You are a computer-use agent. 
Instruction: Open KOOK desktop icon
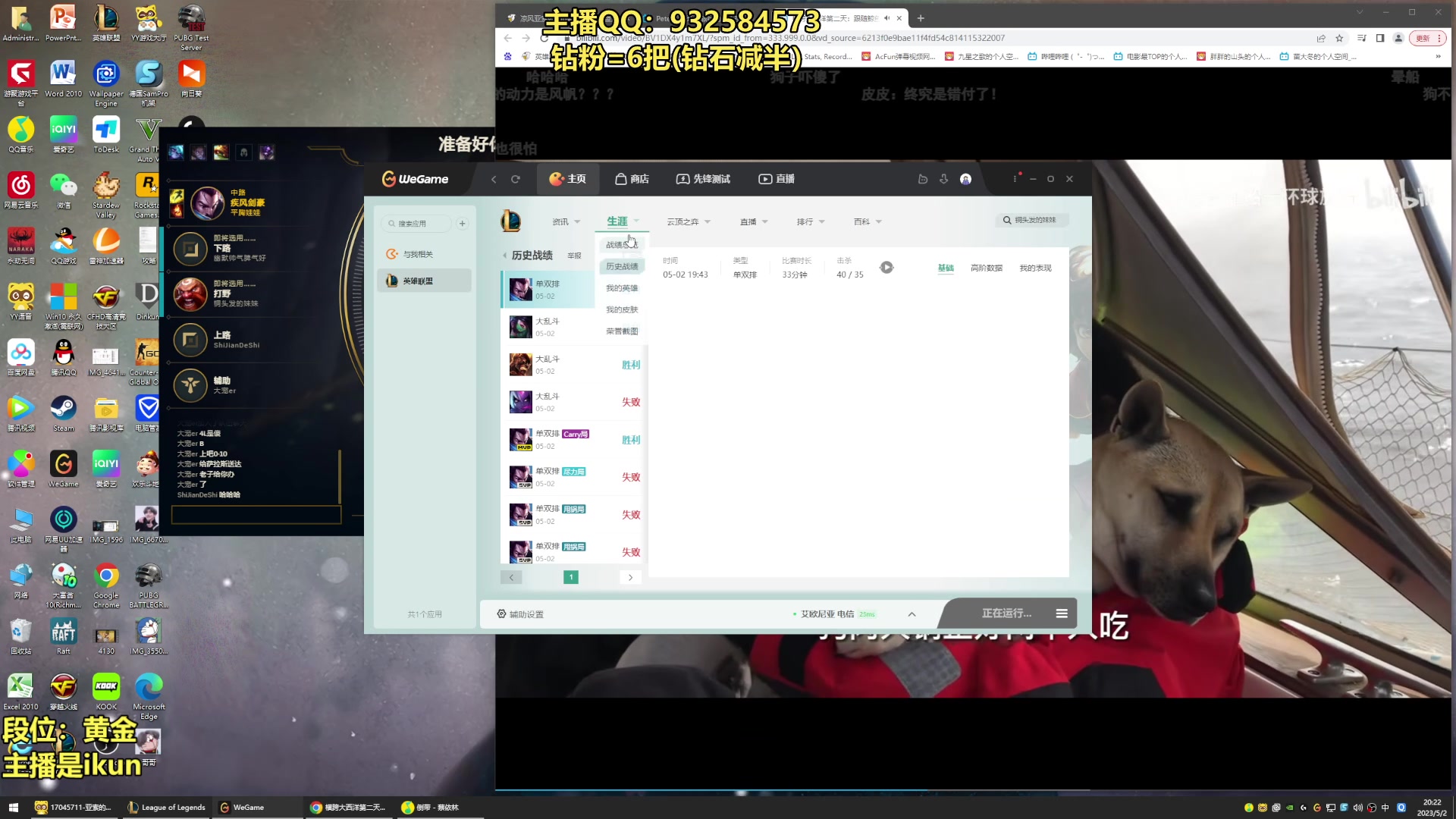coord(106,692)
